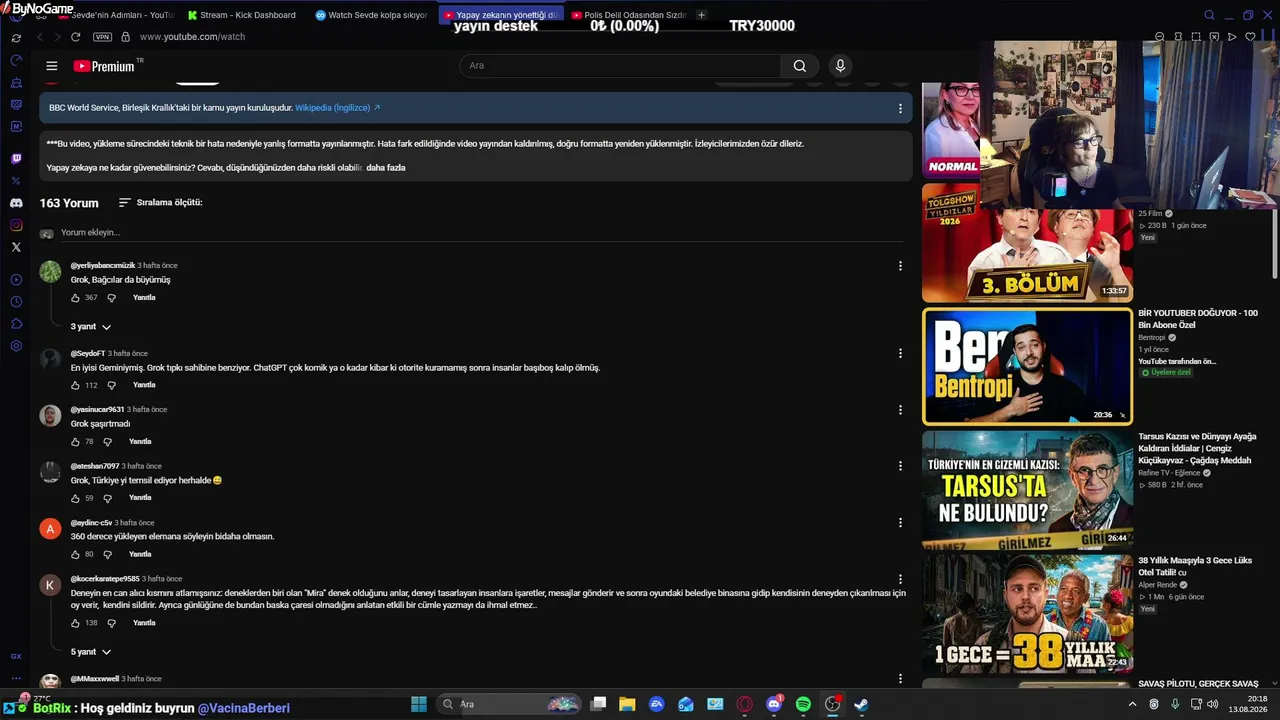Open the 'TARSUS'TA NE BULUNDU?' thumbnail
This screenshot has width=1280, height=720.
coord(1027,490)
